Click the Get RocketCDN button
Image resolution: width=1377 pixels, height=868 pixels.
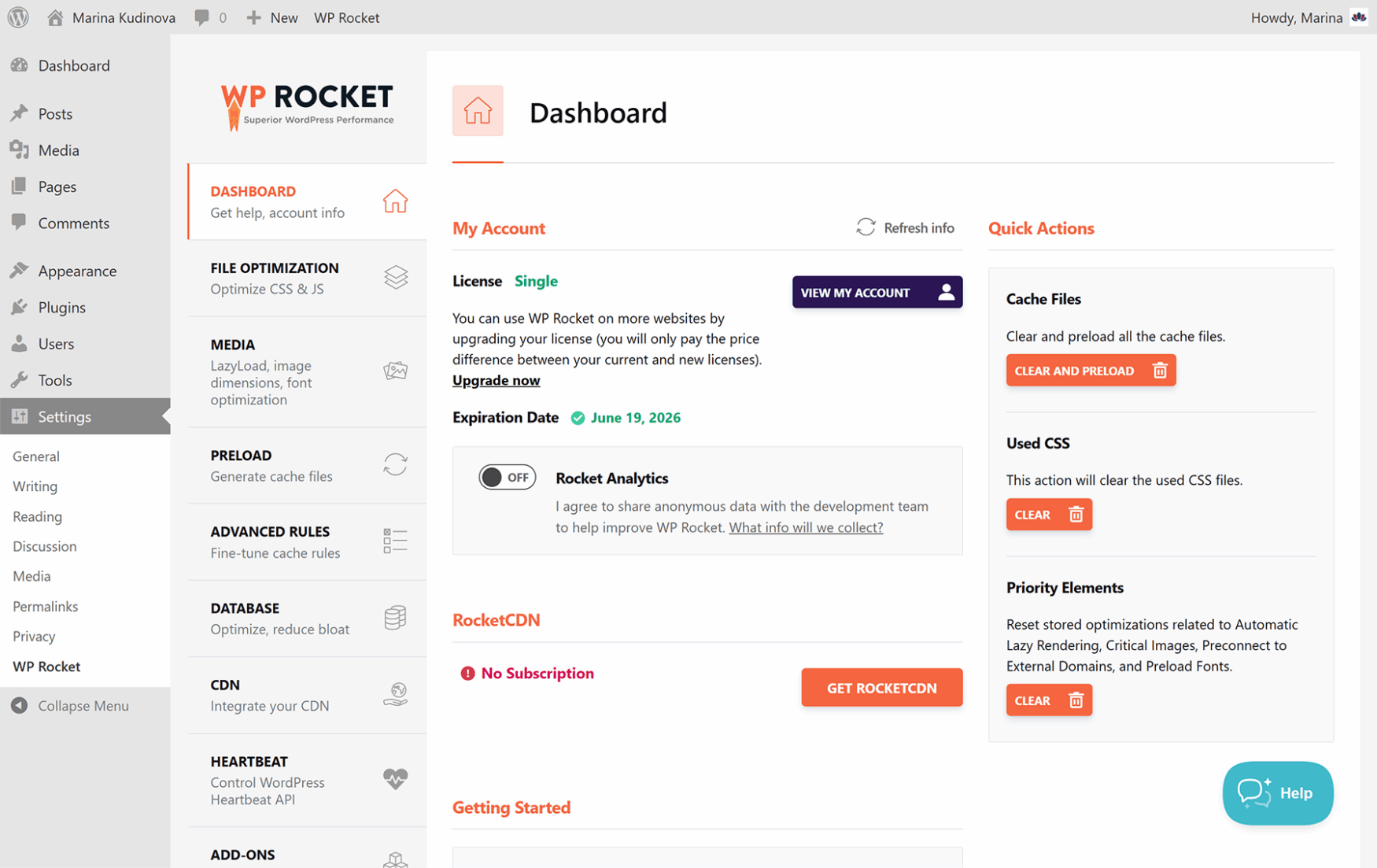pos(881,688)
